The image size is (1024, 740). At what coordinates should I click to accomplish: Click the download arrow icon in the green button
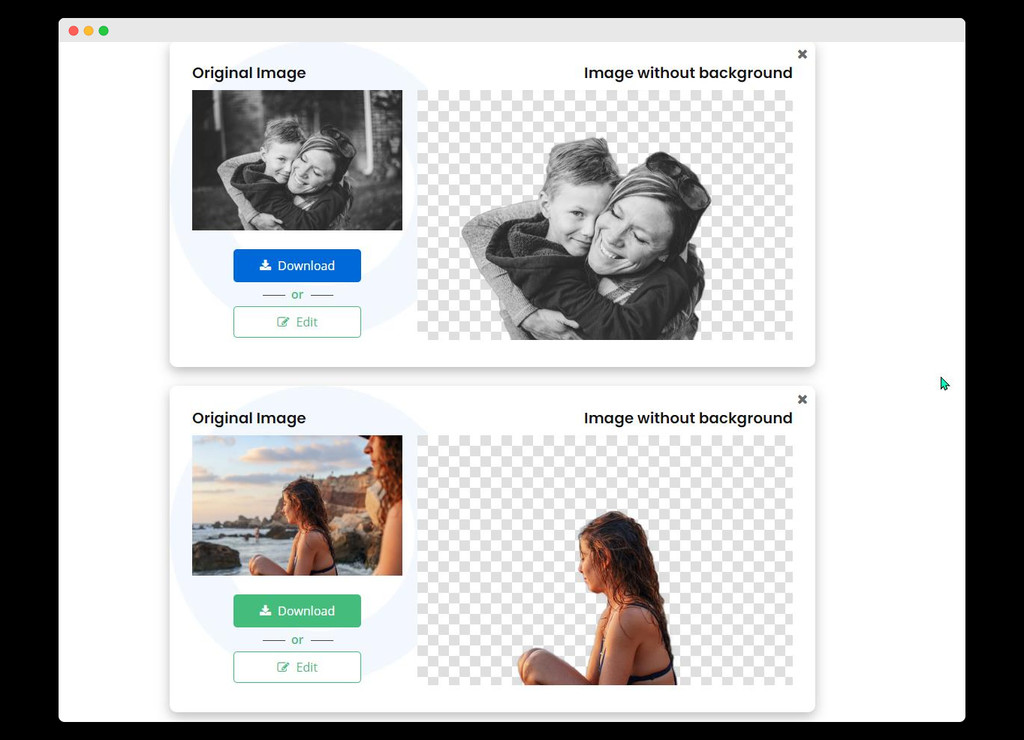[265, 610]
